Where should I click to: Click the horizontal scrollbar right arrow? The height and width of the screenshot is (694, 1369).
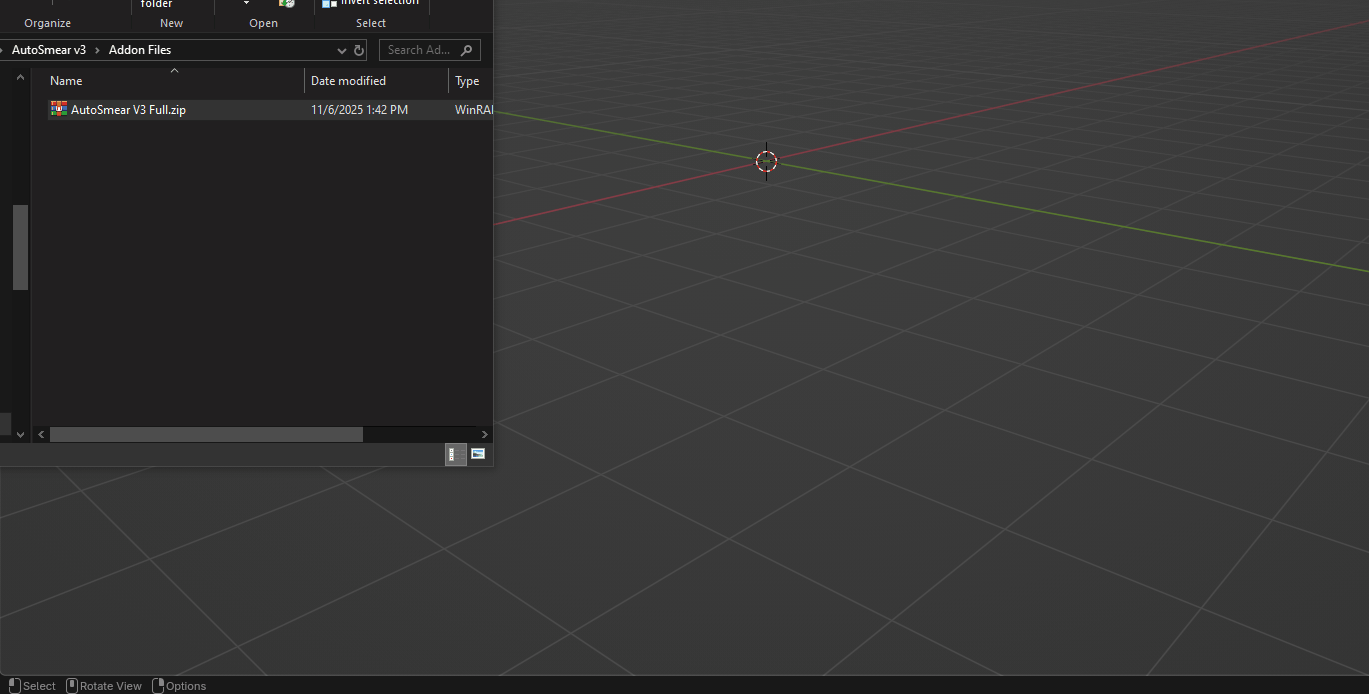tap(485, 434)
